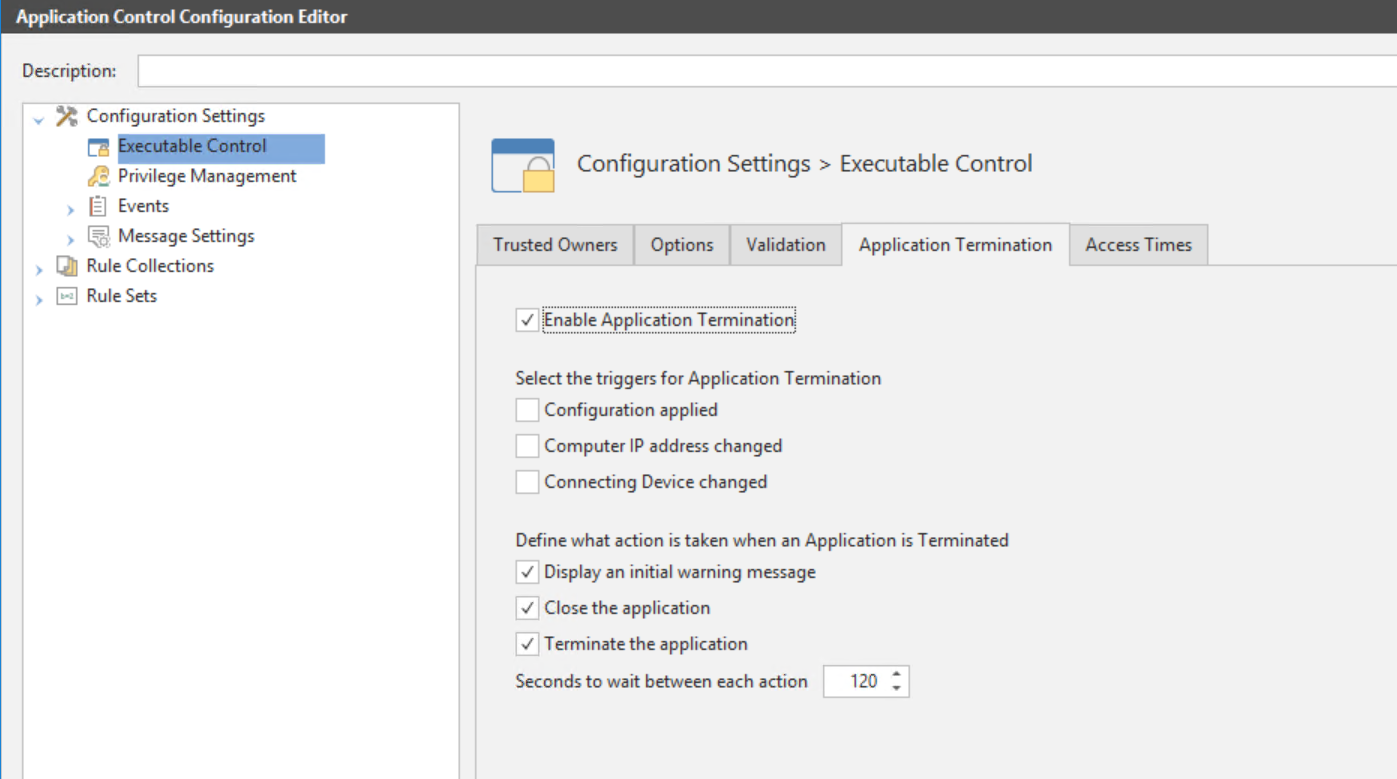The height and width of the screenshot is (779, 1397).
Task: Click the Message Settings icon
Action: point(98,236)
